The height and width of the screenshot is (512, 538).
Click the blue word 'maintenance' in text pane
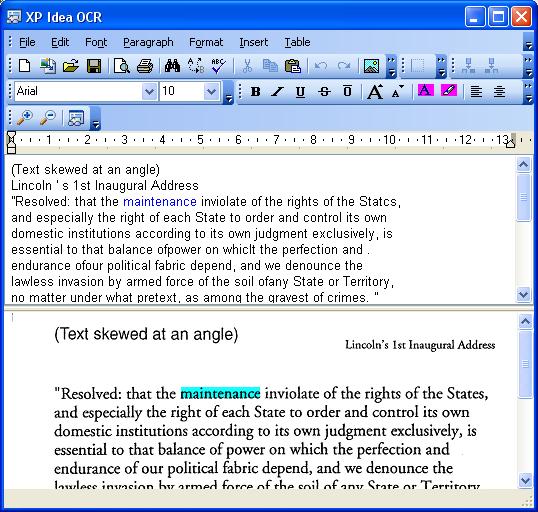[x=160, y=201]
